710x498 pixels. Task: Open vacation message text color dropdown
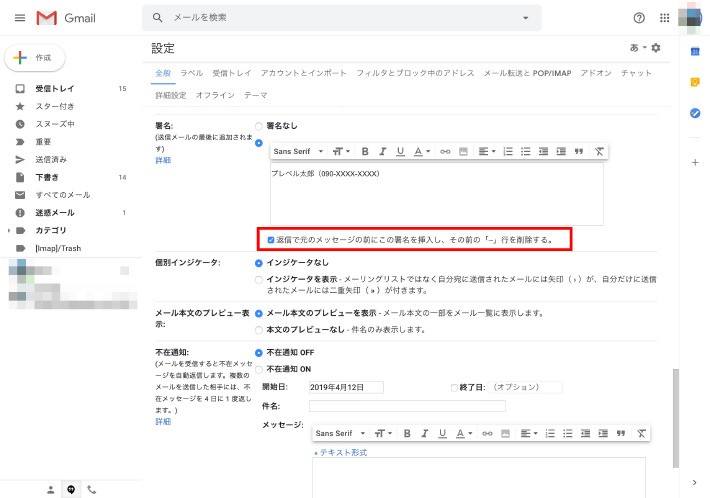tap(464, 433)
